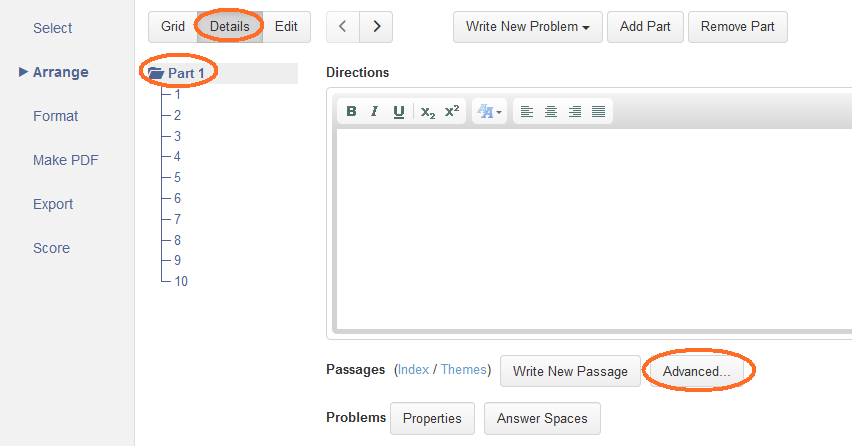Justify the directions text

(x=598, y=111)
